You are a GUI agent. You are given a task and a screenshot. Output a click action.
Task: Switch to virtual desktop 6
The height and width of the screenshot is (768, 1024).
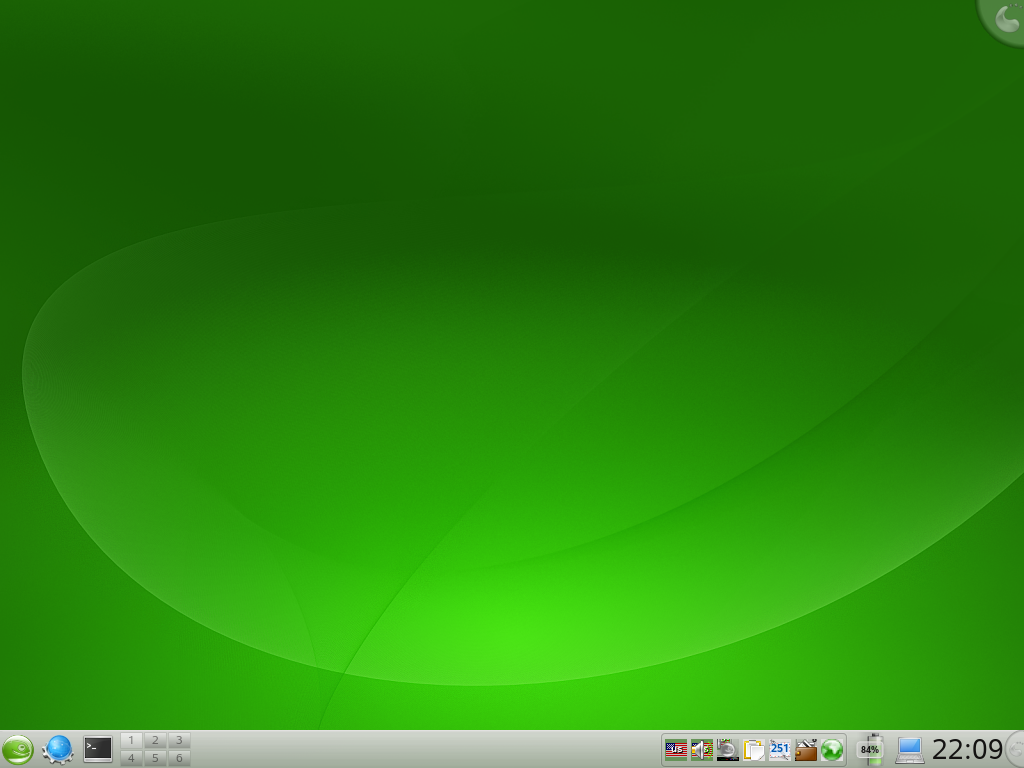(179, 758)
